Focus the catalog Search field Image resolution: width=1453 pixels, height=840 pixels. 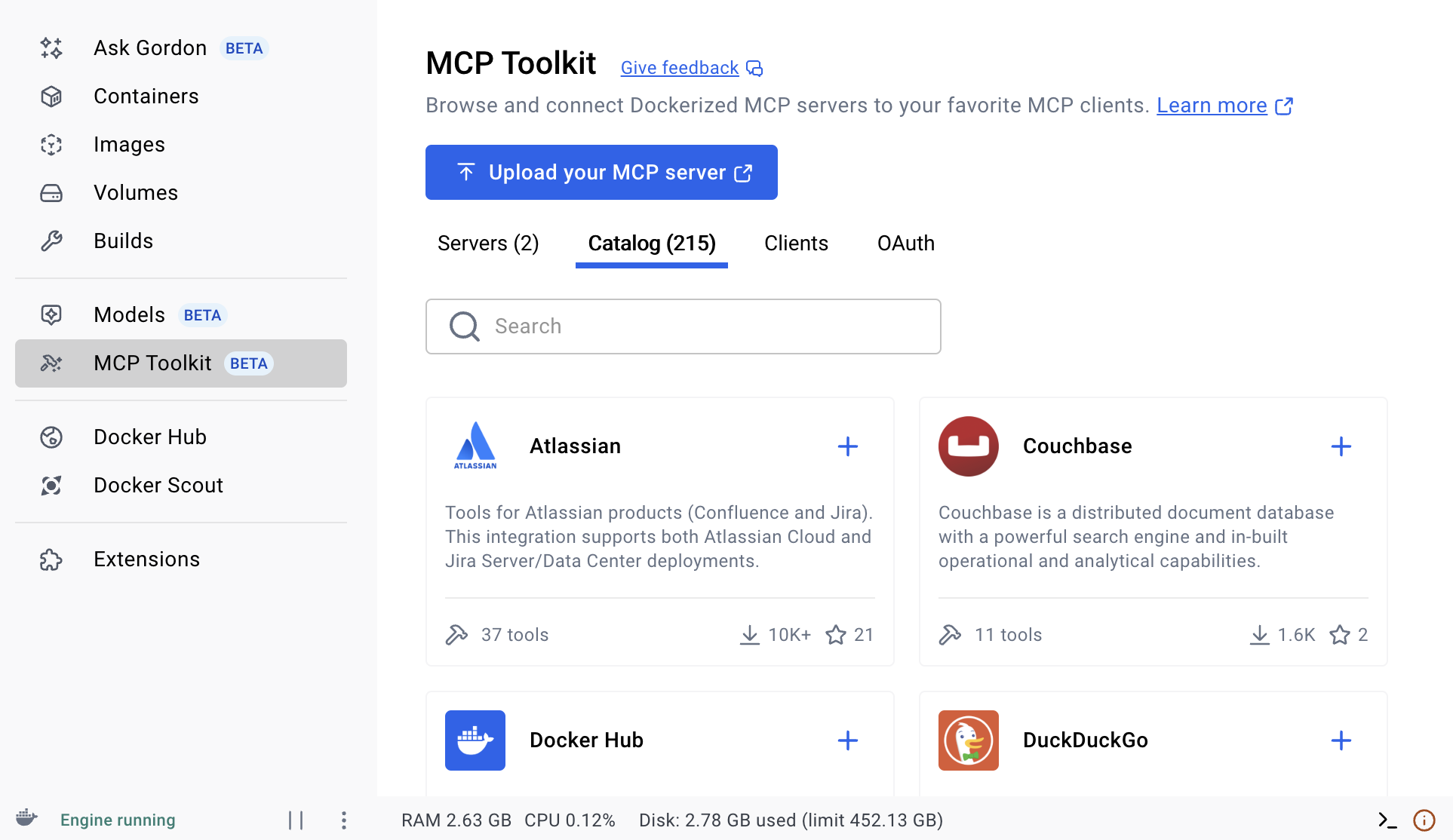(x=683, y=326)
